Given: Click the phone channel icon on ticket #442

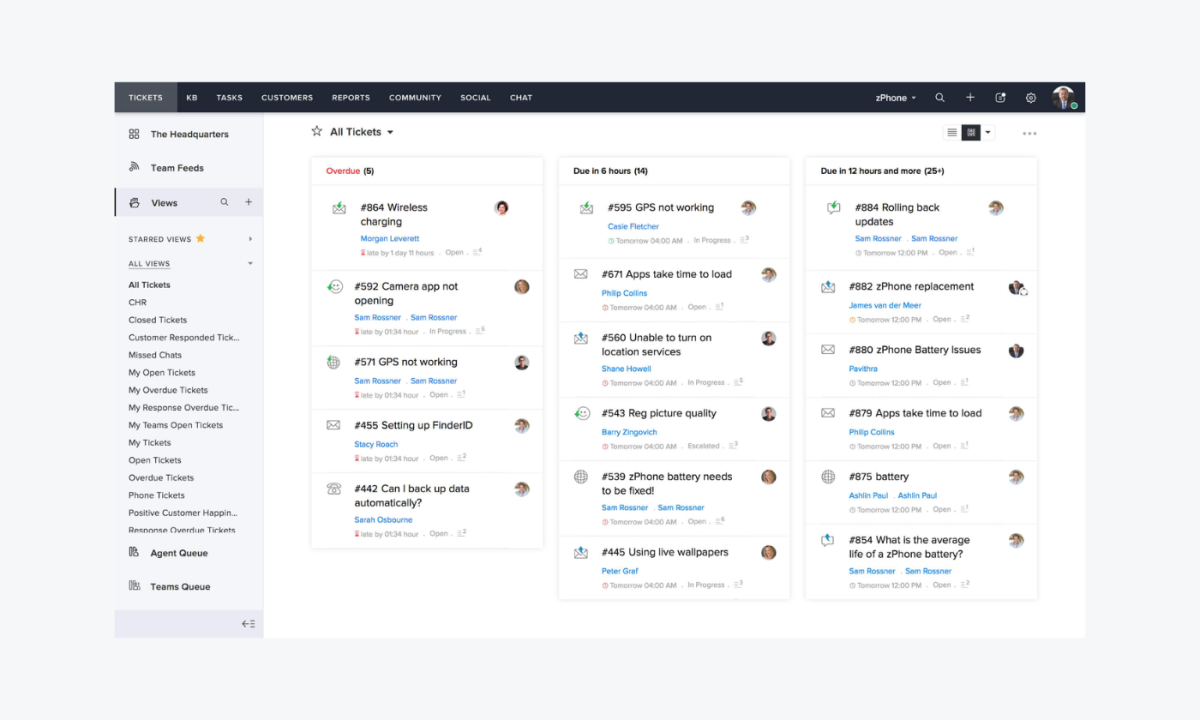Looking at the screenshot, I should (333, 489).
